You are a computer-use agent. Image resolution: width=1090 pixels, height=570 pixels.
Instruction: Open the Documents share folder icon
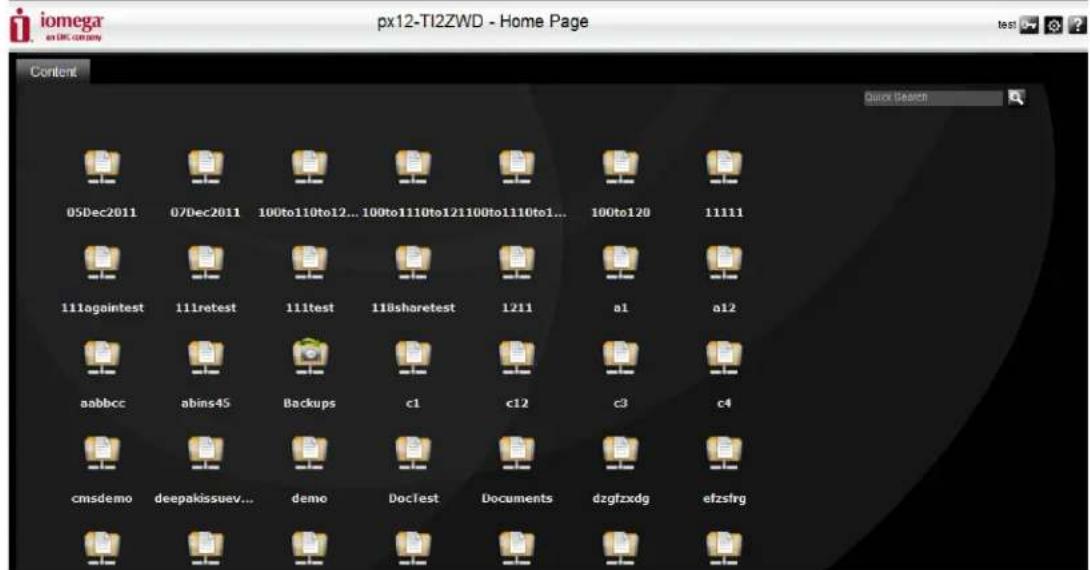pos(516,453)
